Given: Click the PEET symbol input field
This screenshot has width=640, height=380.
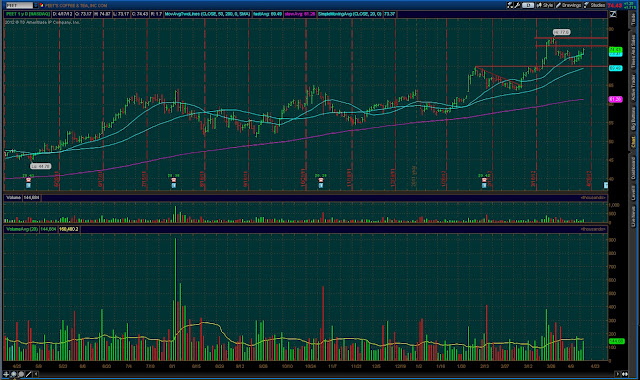Looking at the screenshot, I should tap(20, 5).
